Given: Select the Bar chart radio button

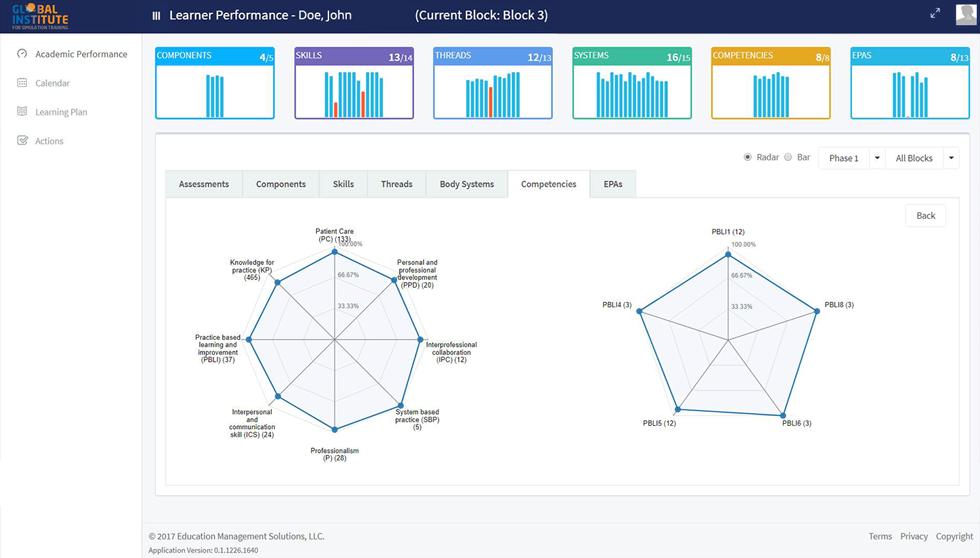Looking at the screenshot, I should [x=788, y=158].
